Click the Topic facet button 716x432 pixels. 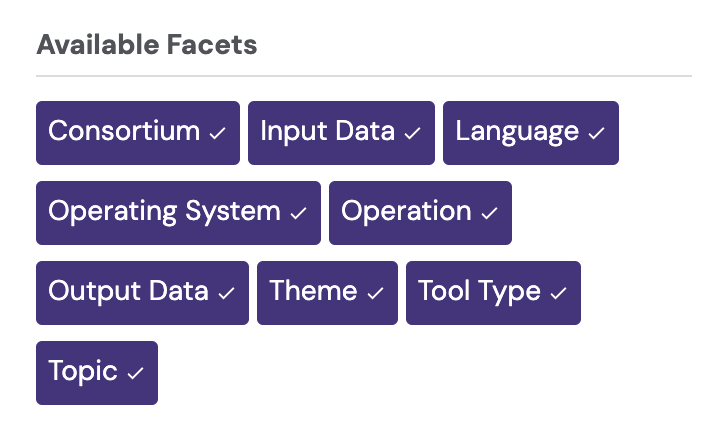pyautogui.click(x=97, y=372)
